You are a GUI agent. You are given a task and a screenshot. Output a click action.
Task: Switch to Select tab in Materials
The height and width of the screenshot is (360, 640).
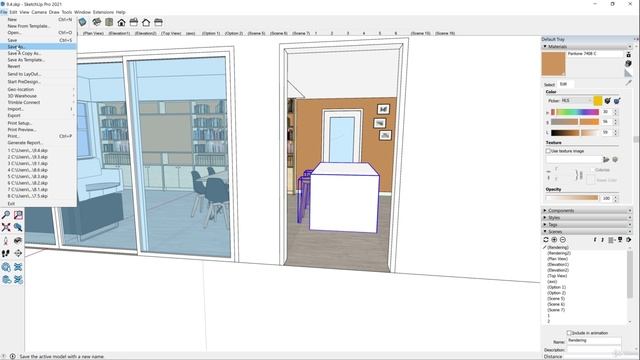pos(549,84)
